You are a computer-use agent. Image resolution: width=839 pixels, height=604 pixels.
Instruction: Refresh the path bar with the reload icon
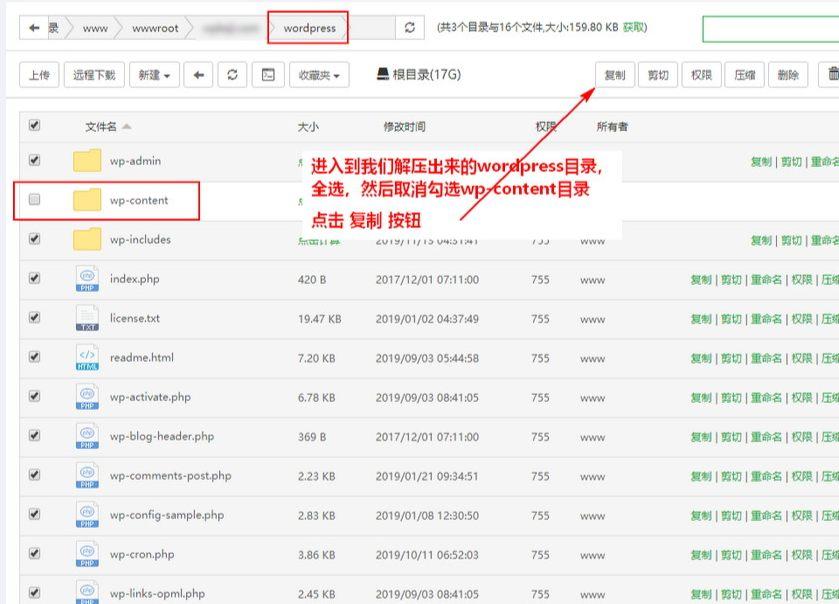tap(410, 27)
